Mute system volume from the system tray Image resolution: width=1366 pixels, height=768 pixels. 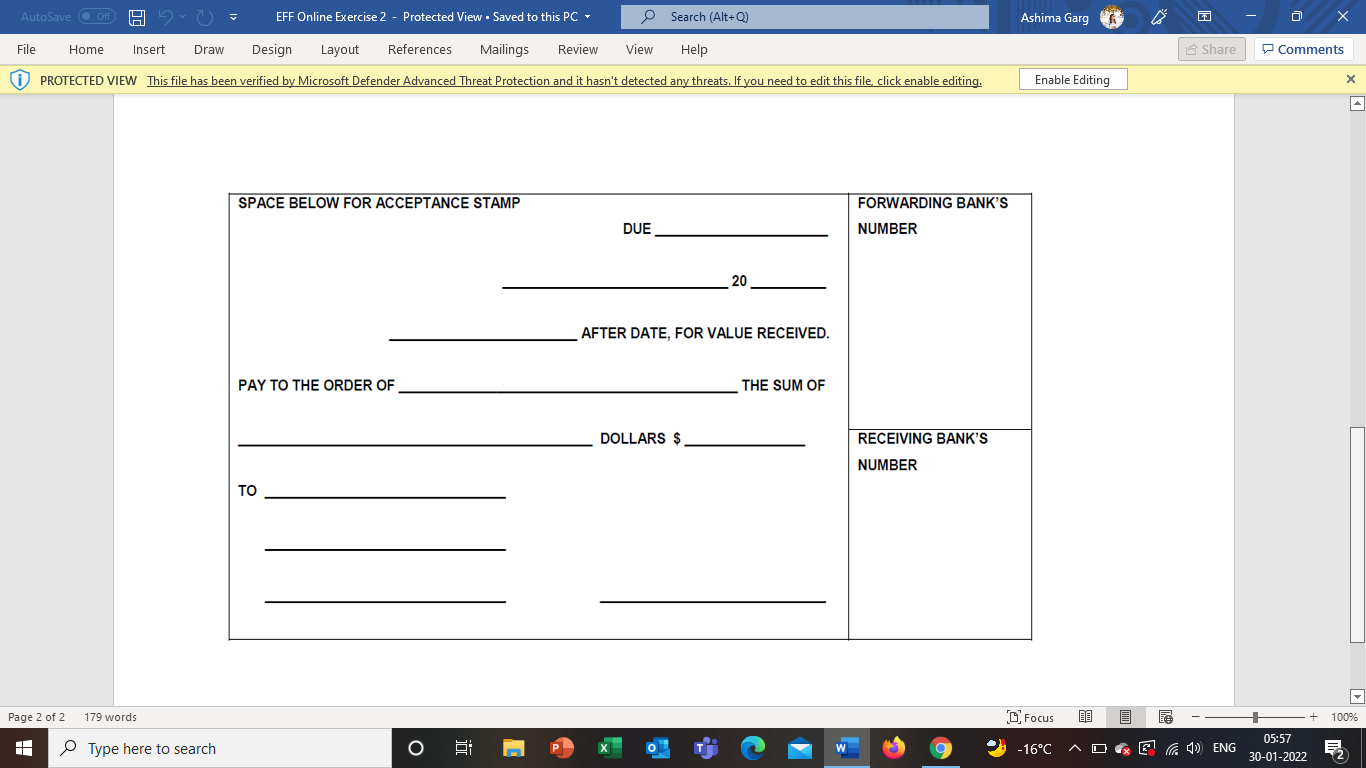tap(1192, 747)
